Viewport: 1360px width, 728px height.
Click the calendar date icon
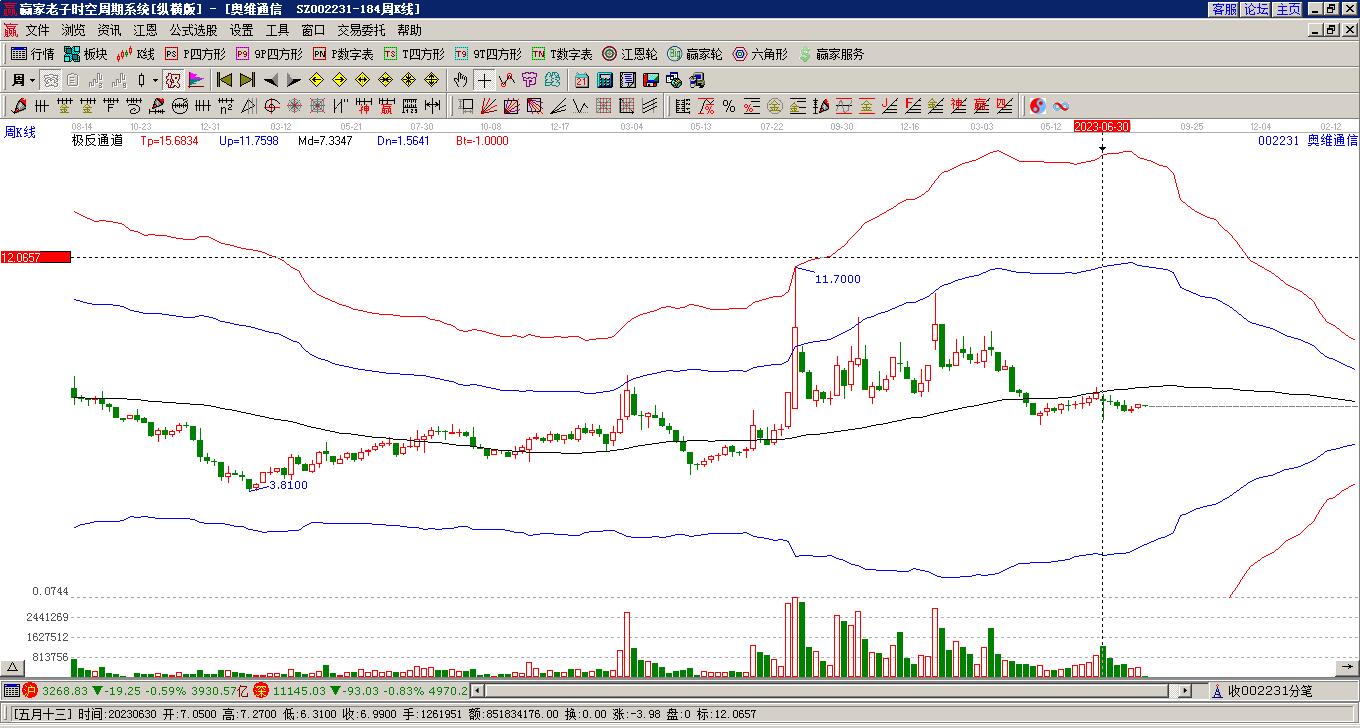click(x=582, y=80)
